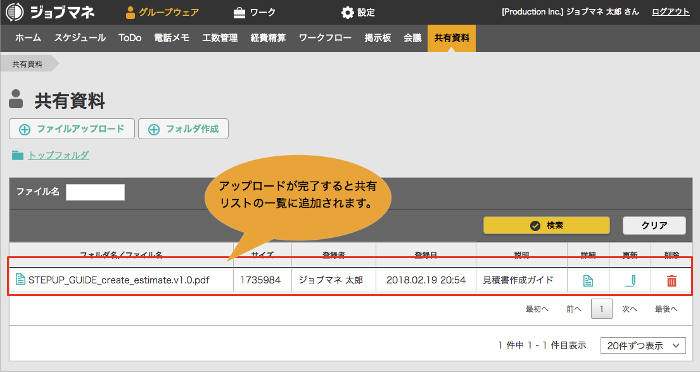
Task: Go to first page with 最初へ
Action: (x=537, y=309)
